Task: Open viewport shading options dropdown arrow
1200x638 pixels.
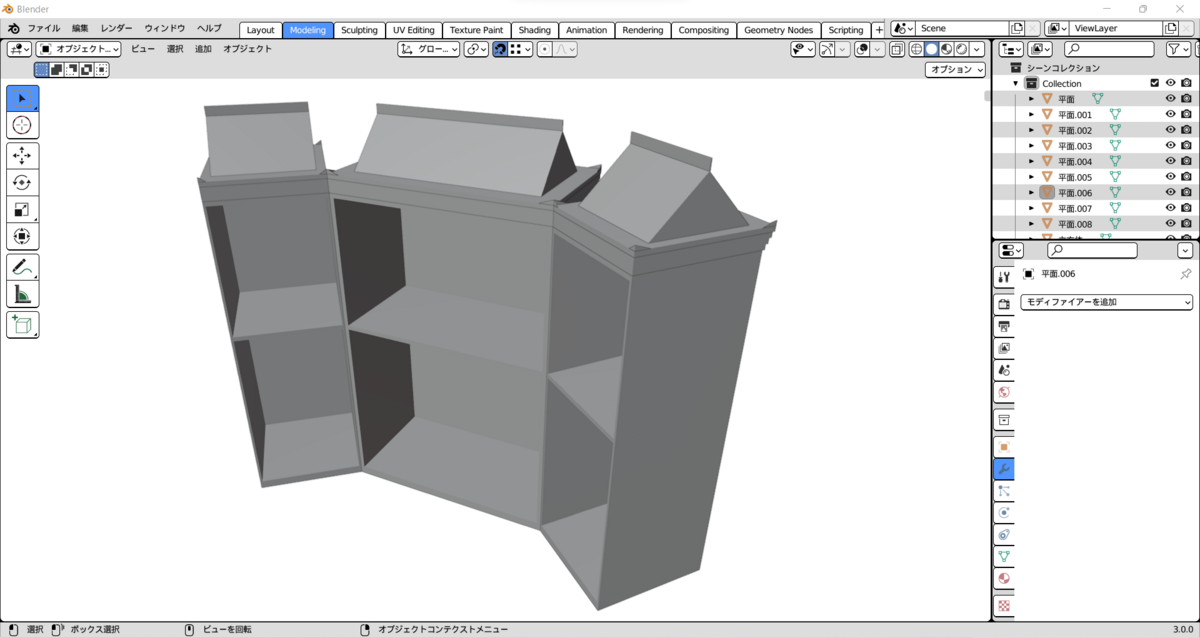Action: 976,49
